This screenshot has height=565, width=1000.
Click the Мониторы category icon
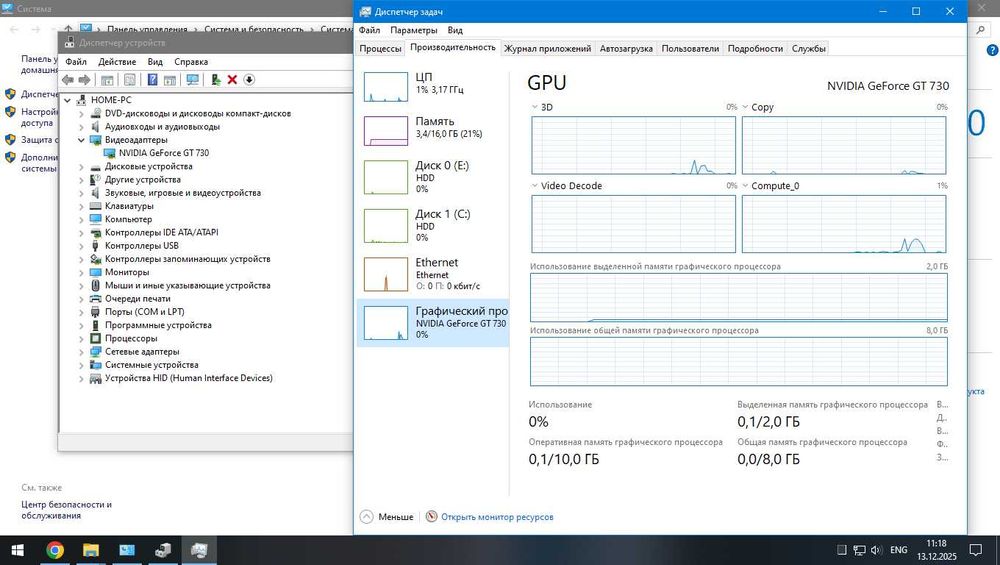coord(96,272)
